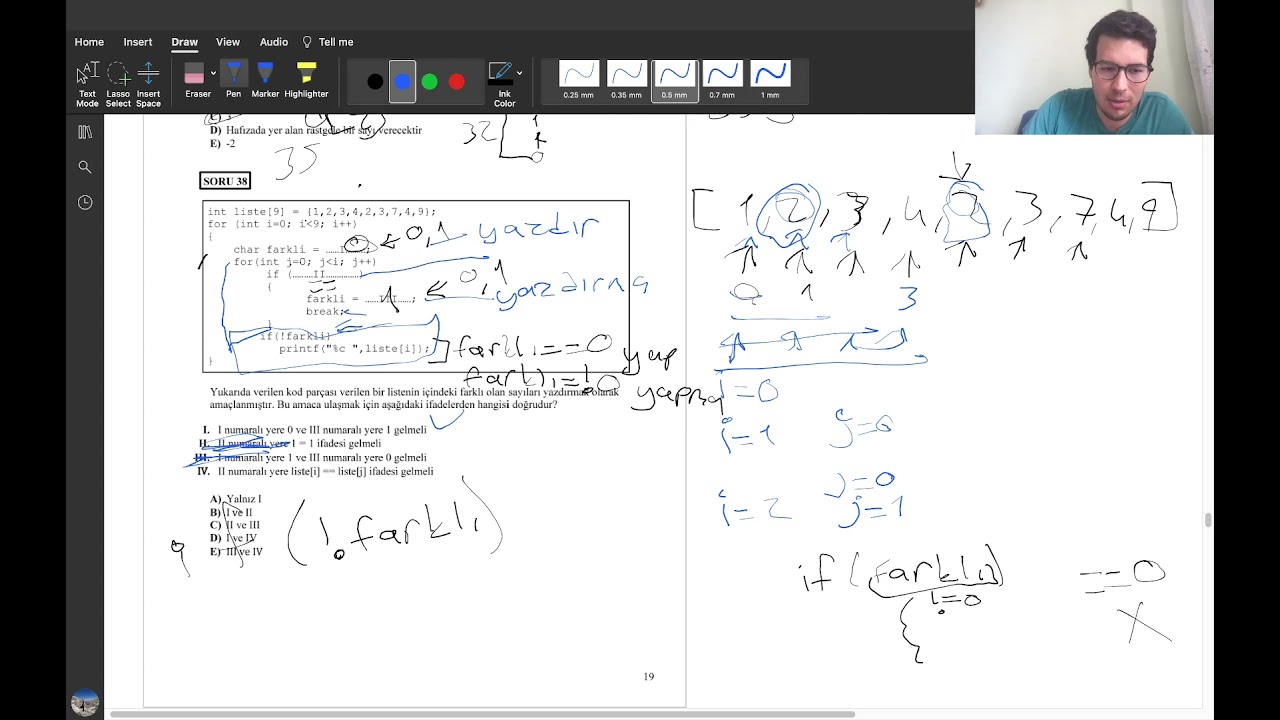Expand the Eraser options arrow

[213, 73]
